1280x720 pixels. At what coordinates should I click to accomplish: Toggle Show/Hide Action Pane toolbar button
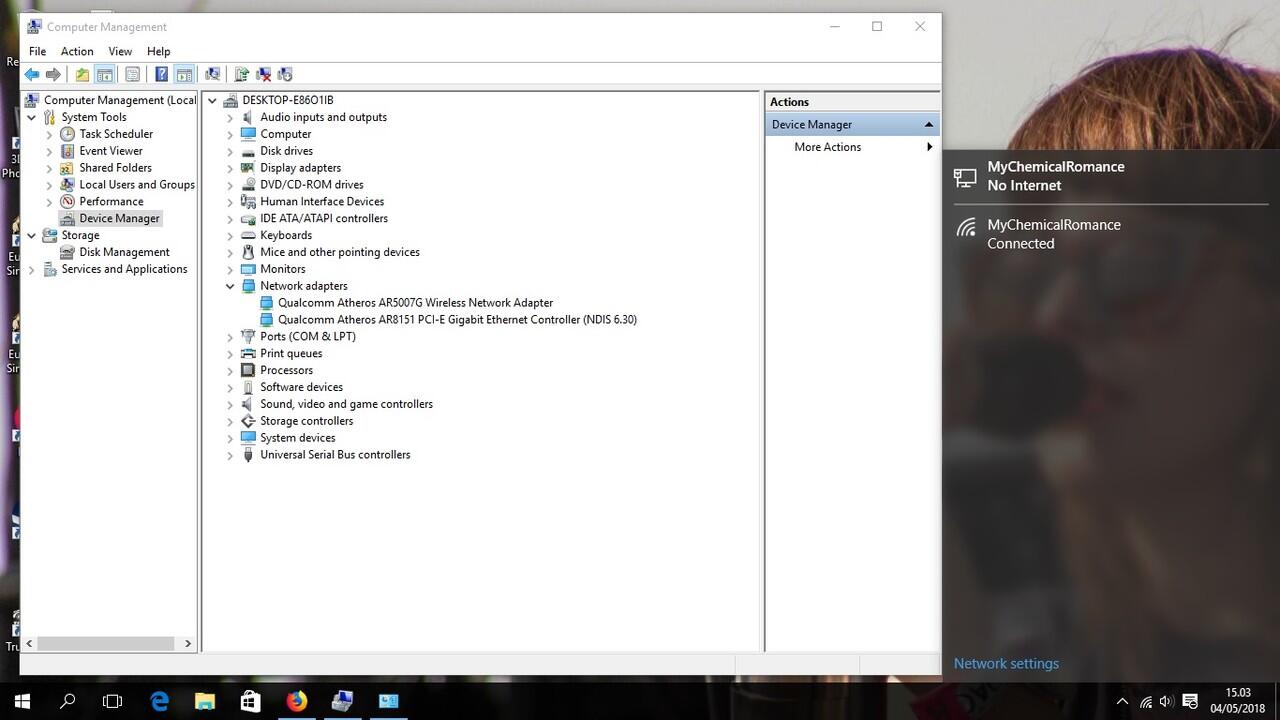pos(184,74)
